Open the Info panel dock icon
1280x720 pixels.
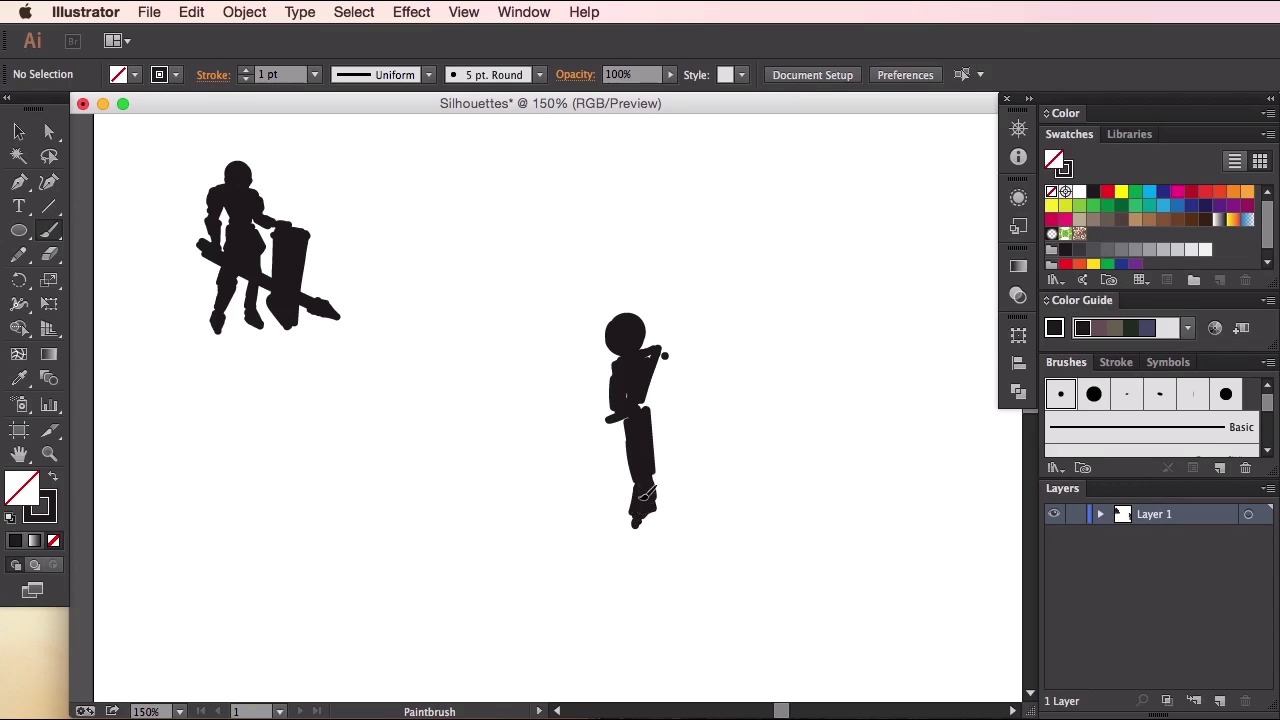tap(1018, 157)
